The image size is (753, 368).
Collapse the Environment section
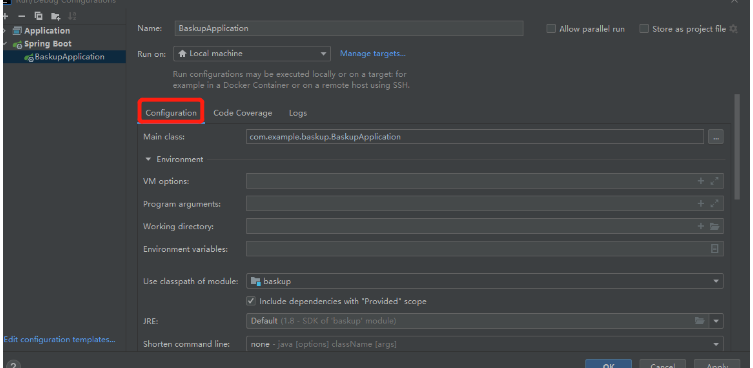[x=148, y=159]
